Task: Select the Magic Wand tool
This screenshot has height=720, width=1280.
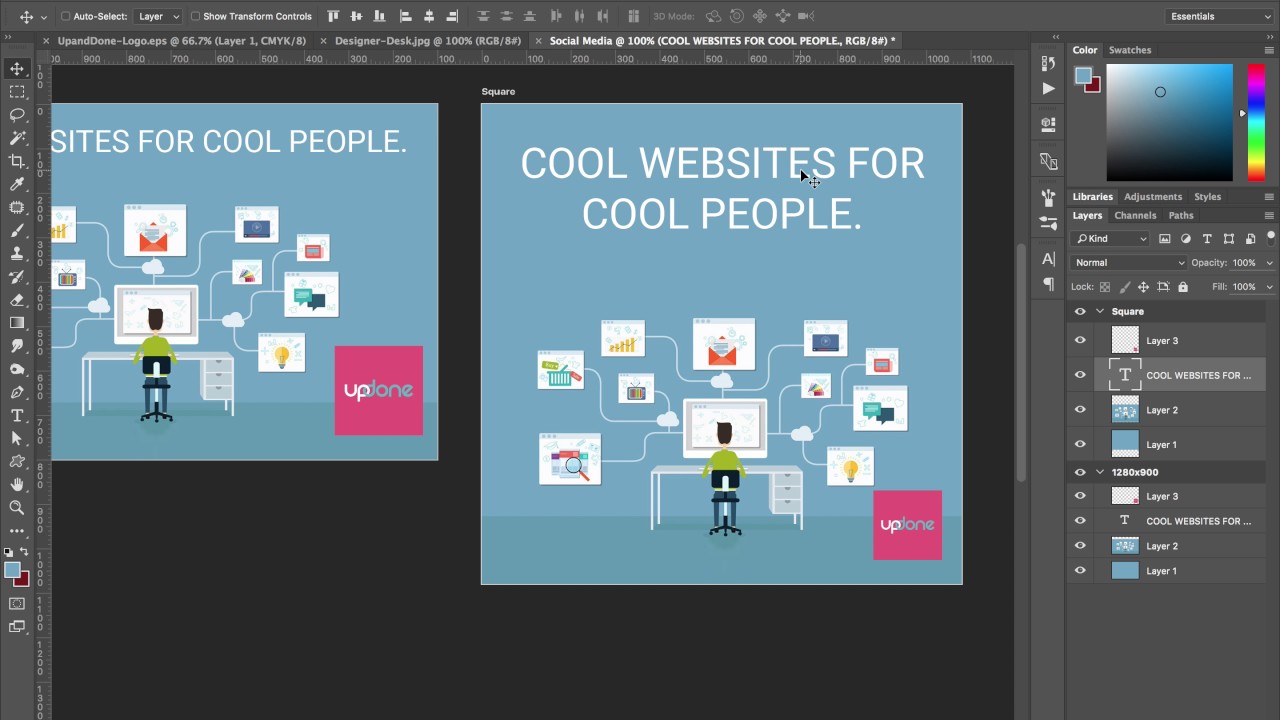Action: coord(17,138)
